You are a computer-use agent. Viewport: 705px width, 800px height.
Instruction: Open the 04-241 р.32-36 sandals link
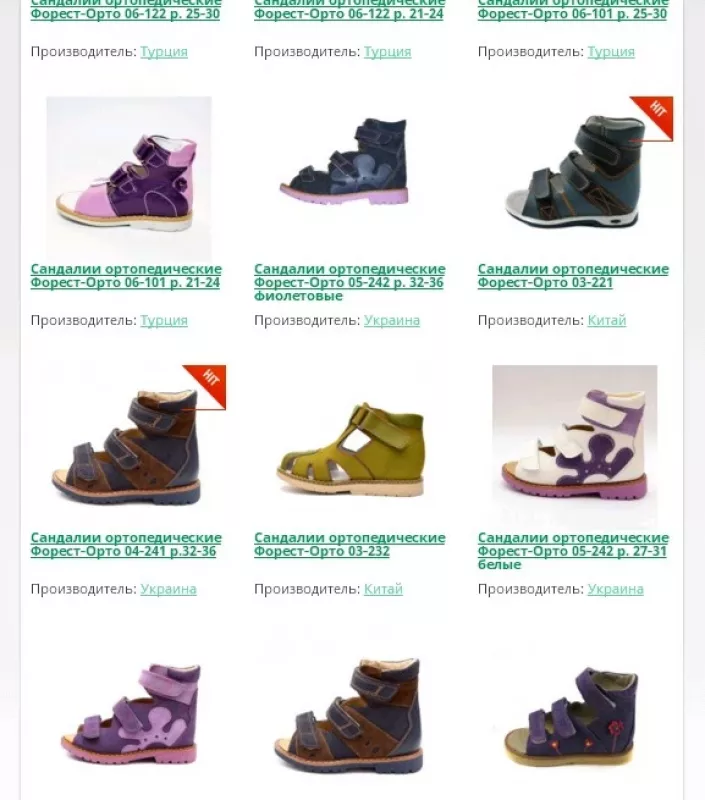(126, 544)
